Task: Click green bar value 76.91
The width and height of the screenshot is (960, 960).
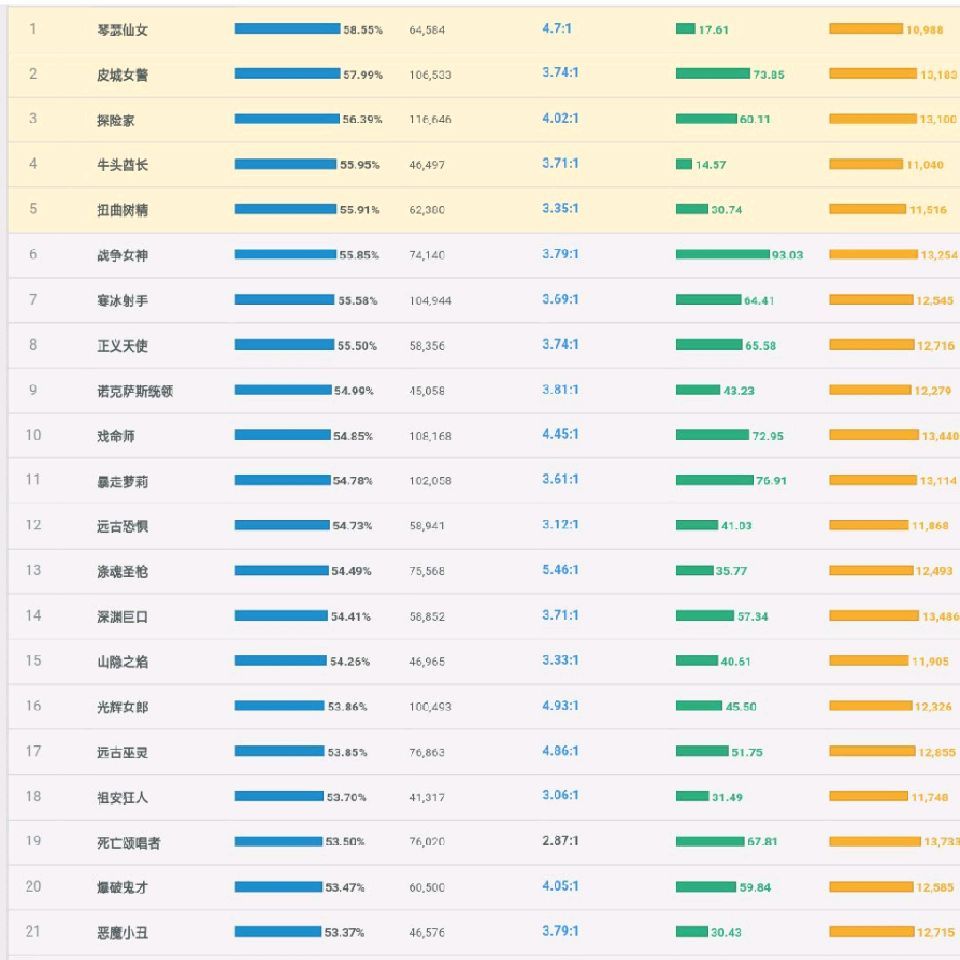Action: click(x=771, y=481)
